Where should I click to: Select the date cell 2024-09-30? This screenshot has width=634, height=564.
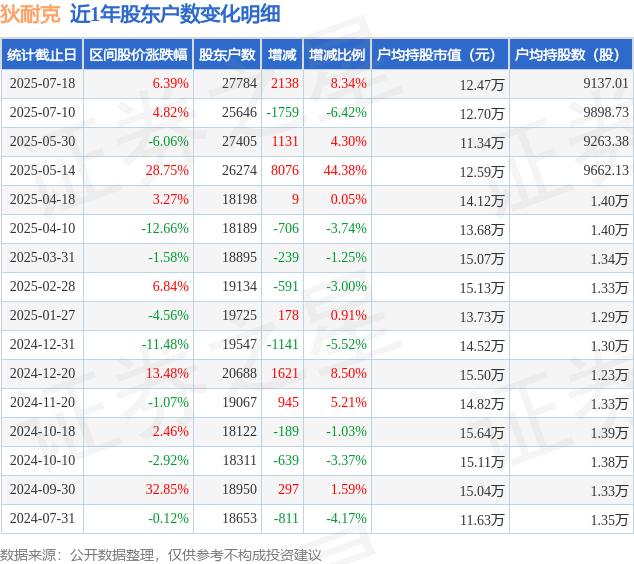42,489
